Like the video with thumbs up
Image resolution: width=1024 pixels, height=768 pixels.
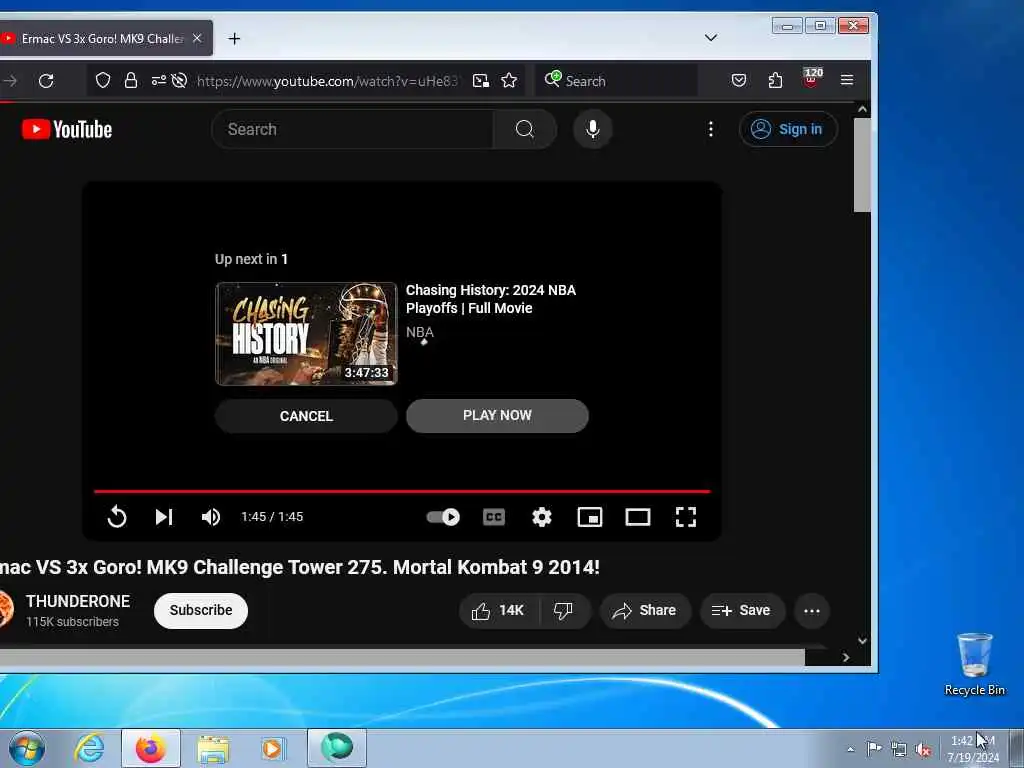(500, 611)
